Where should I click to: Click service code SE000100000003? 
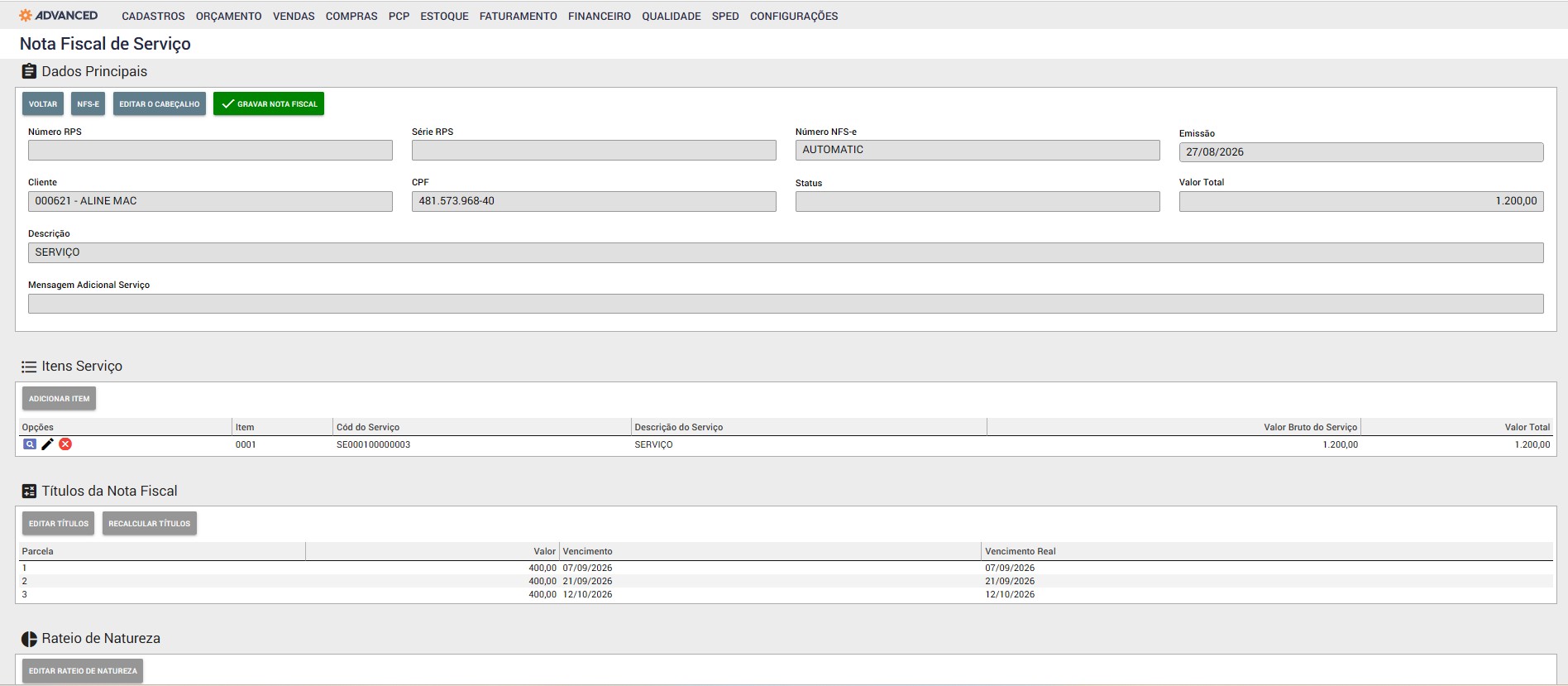pos(373,444)
